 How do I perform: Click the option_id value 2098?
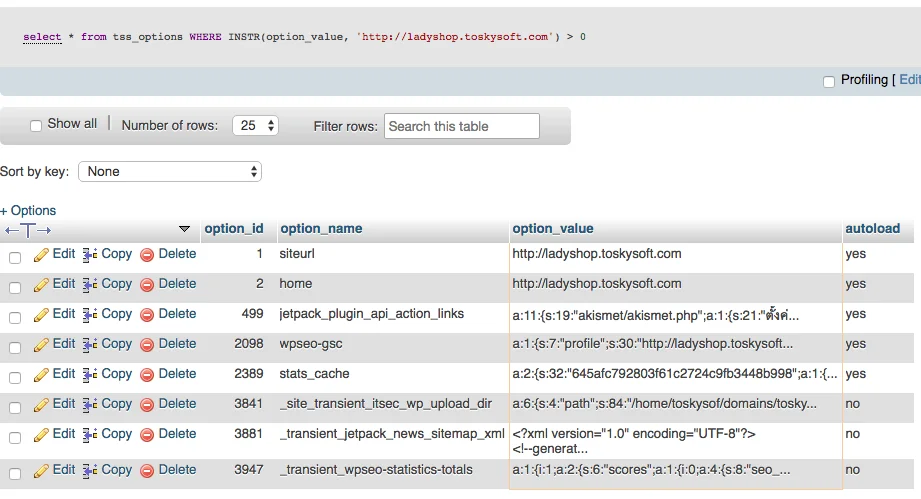tap(248, 343)
